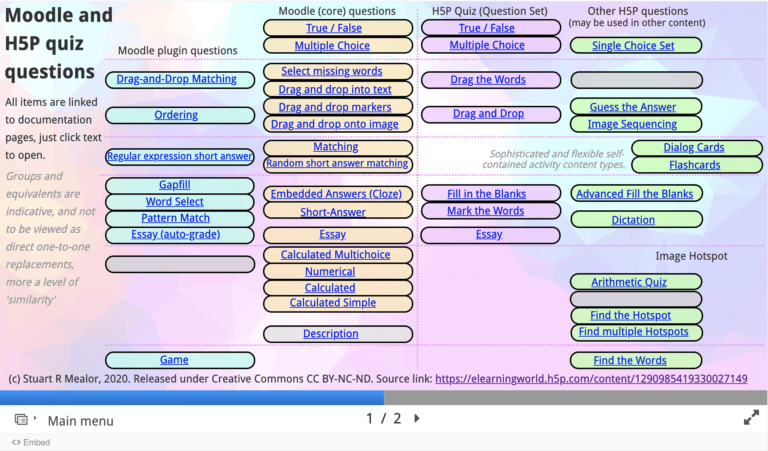The width and height of the screenshot is (768, 451).
Task: Open Short-Answer link
Action: pos(333,212)
